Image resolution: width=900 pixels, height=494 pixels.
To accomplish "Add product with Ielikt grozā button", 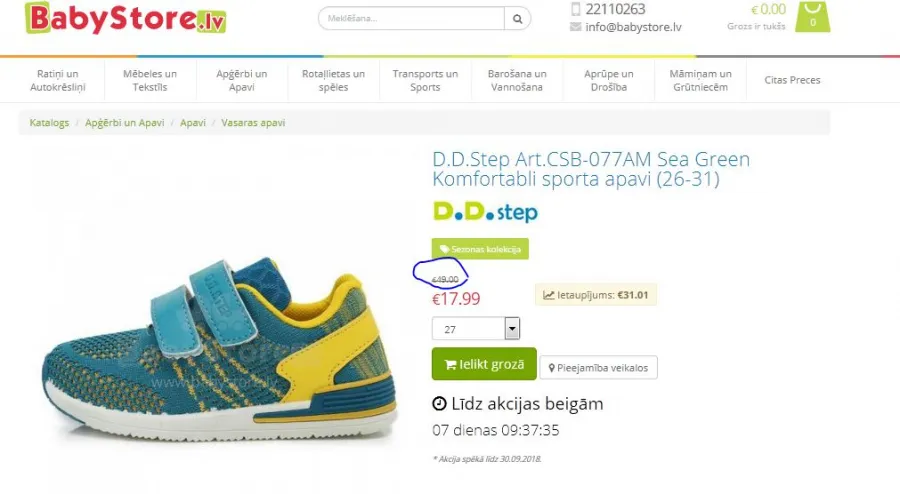I will pyautogui.click(x=484, y=364).
